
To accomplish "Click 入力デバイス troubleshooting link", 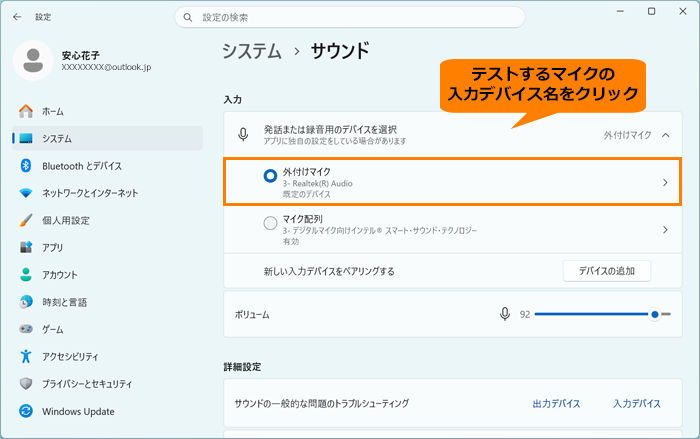I will [637, 404].
